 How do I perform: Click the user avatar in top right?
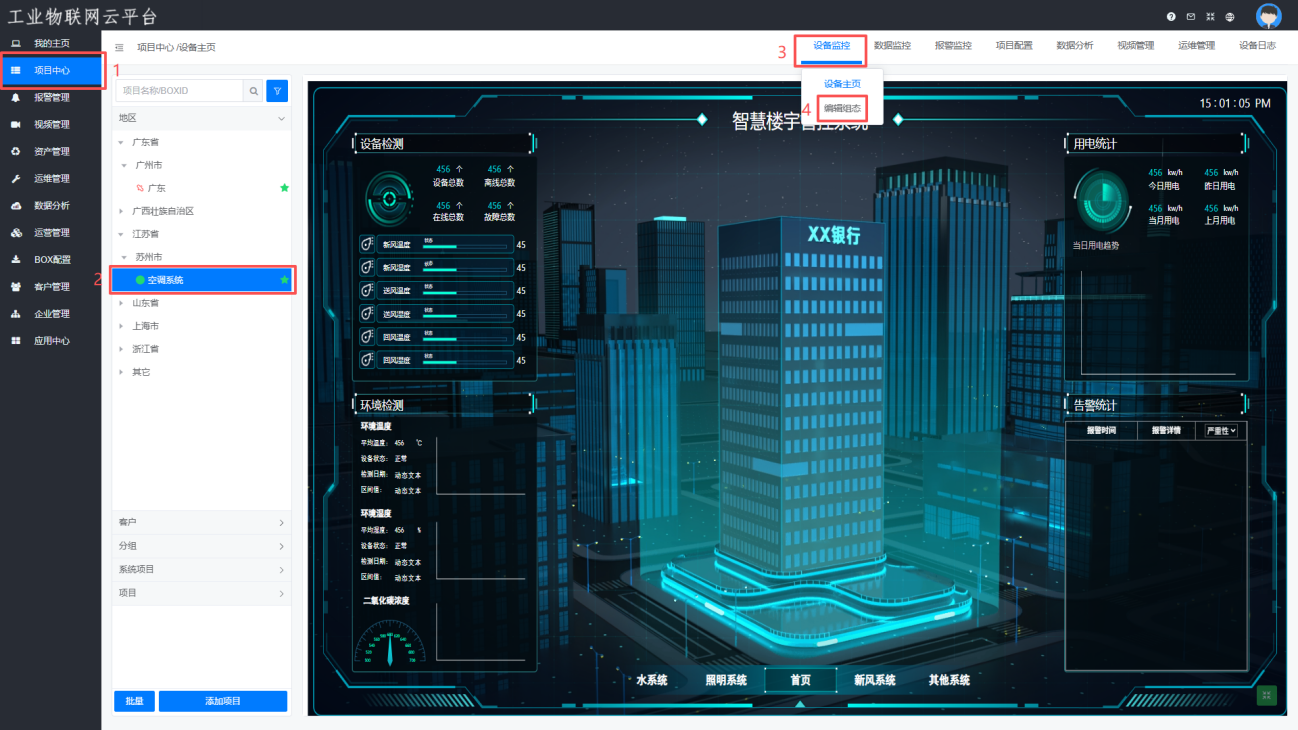pos(1268,16)
